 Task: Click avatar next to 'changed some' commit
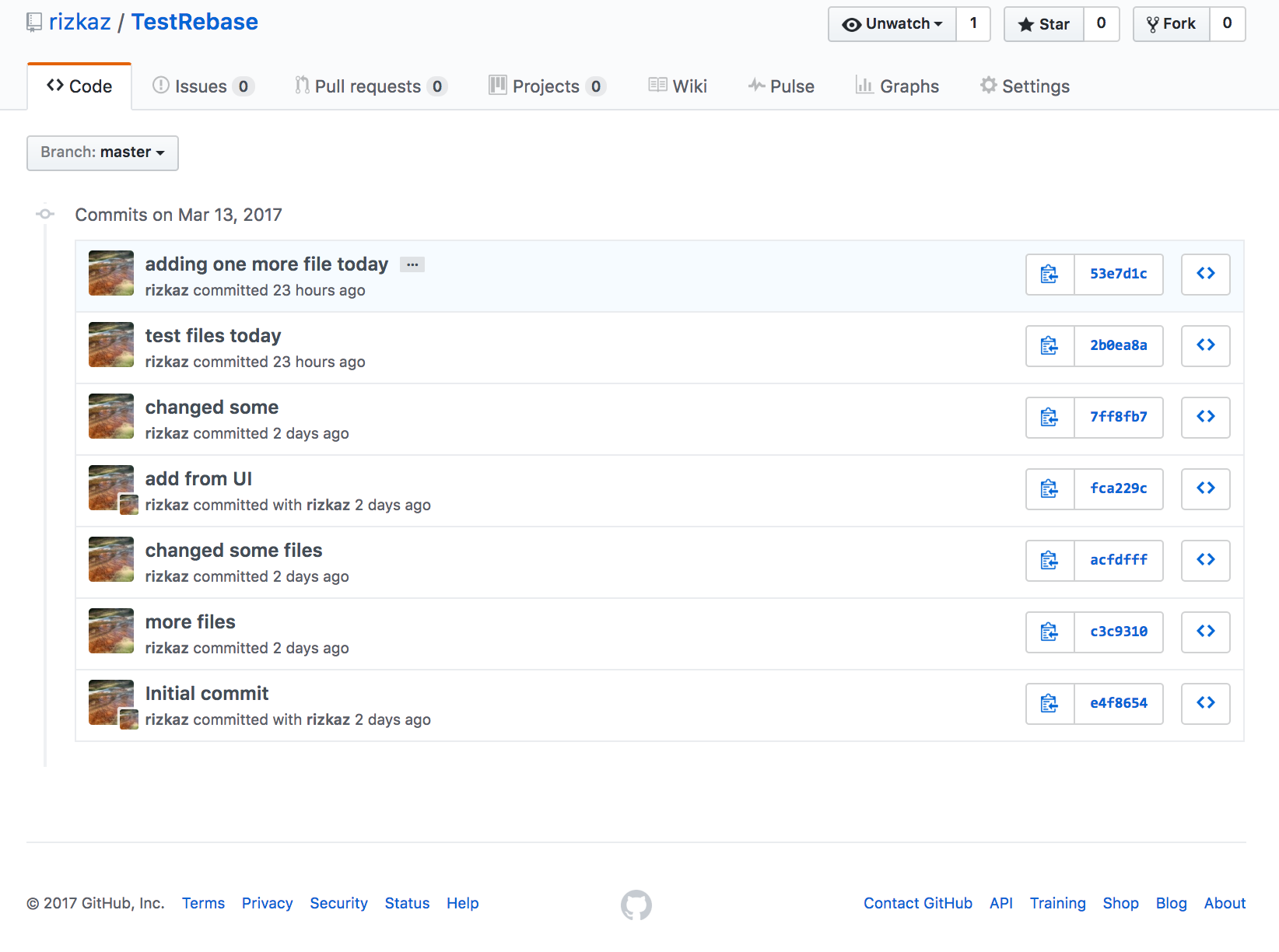point(111,416)
